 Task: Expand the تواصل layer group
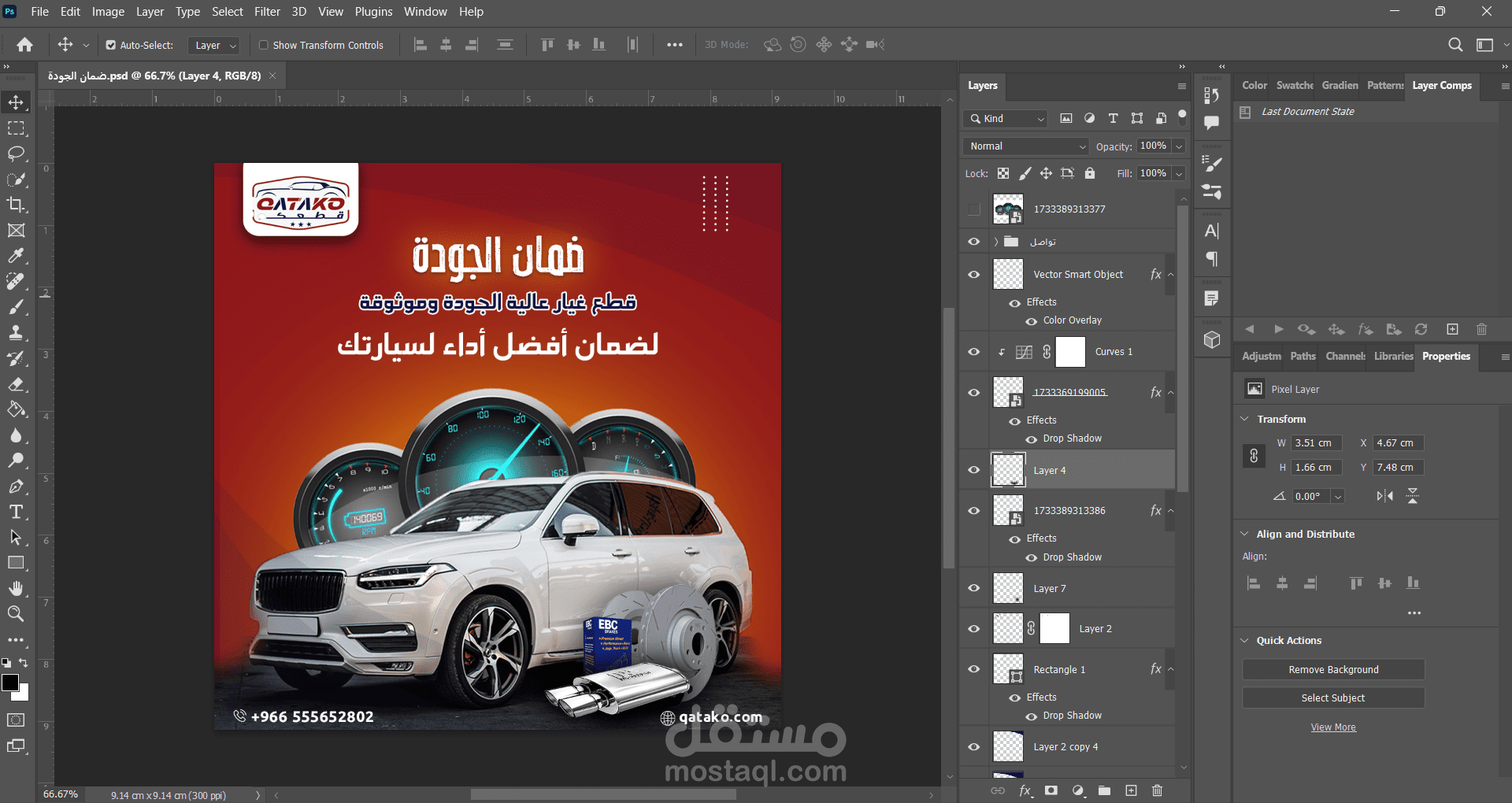coord(996,242)
